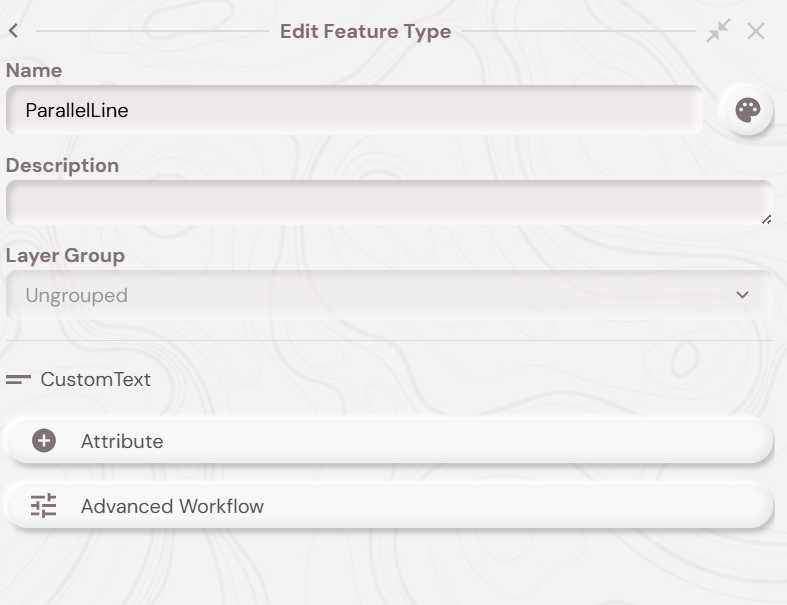This screenshot has height=605, width=787.
Task: Click the Edit Feature Type title
Action: click(x=365, y=31)
